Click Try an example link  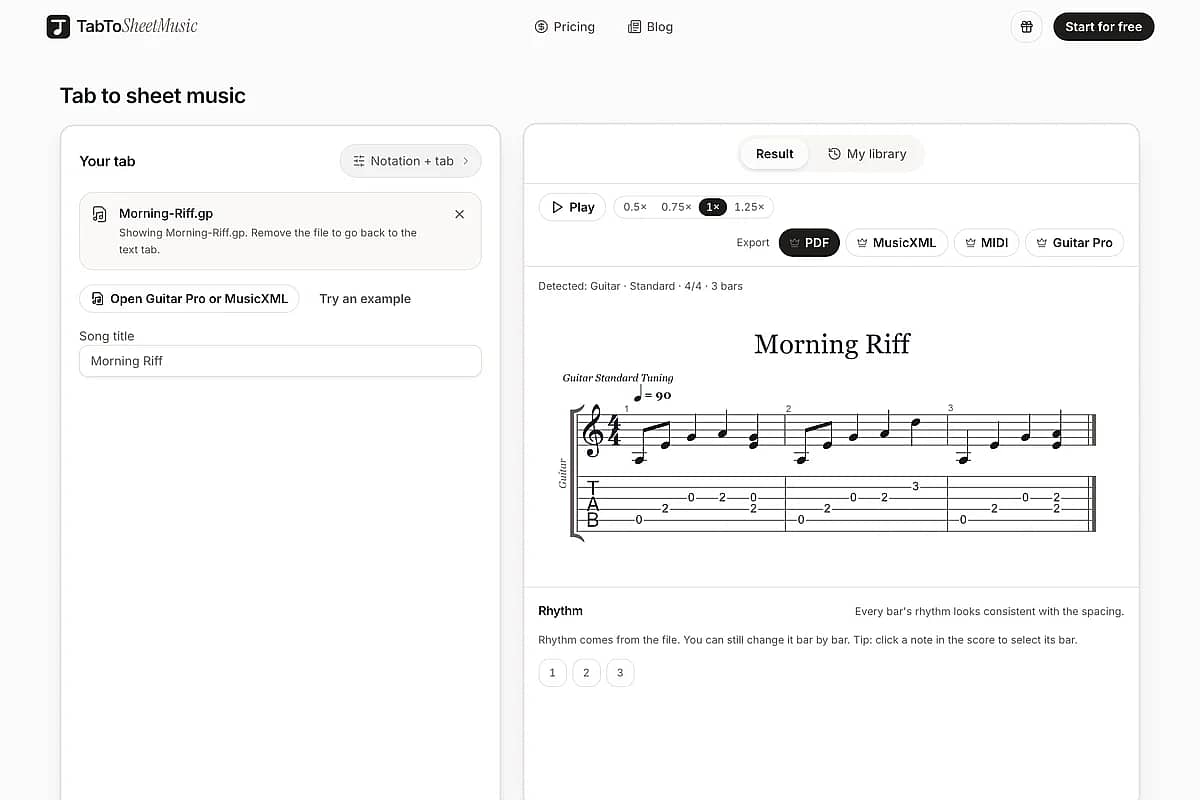click(x=365, y=299)
